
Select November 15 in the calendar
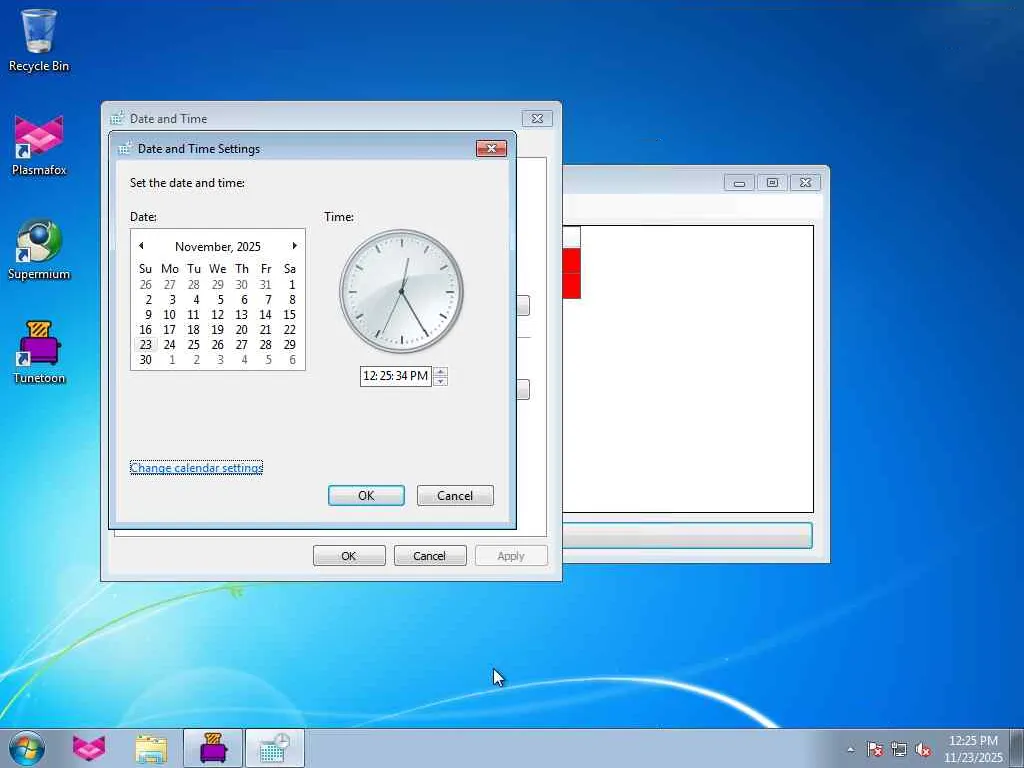(290, 314)
